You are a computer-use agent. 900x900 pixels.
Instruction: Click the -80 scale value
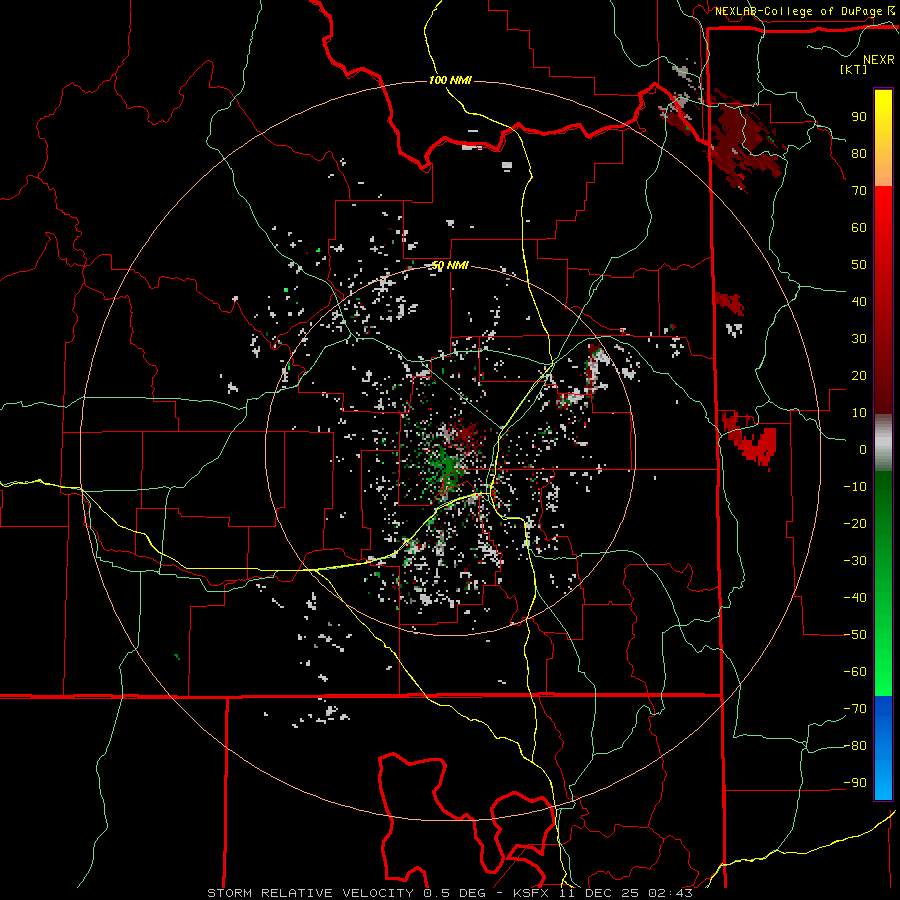[855, 746]
